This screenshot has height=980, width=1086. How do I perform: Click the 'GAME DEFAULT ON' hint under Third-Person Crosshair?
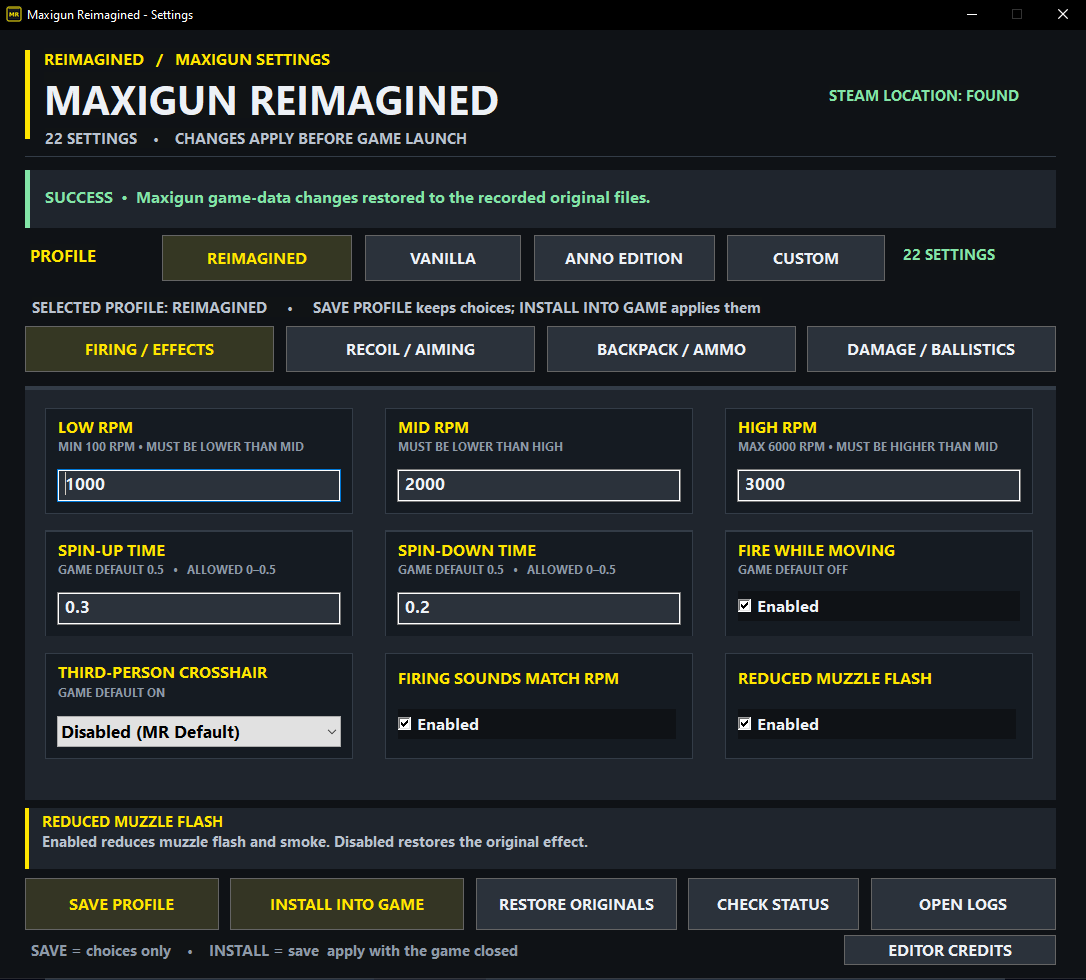point(112,693)
